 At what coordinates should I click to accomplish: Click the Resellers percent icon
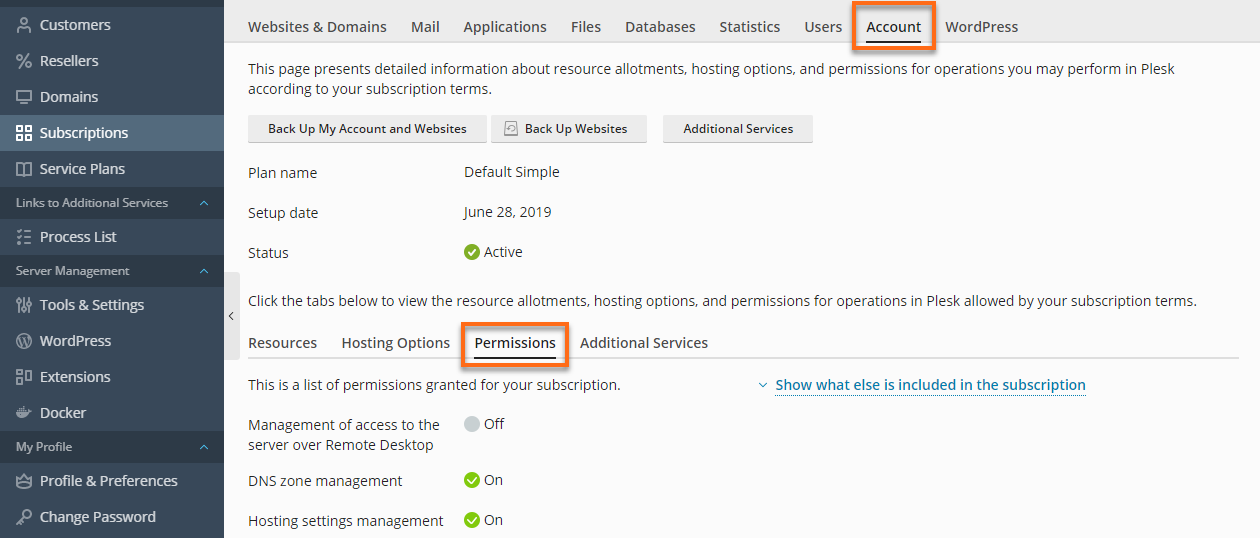[x=24, y=61]
